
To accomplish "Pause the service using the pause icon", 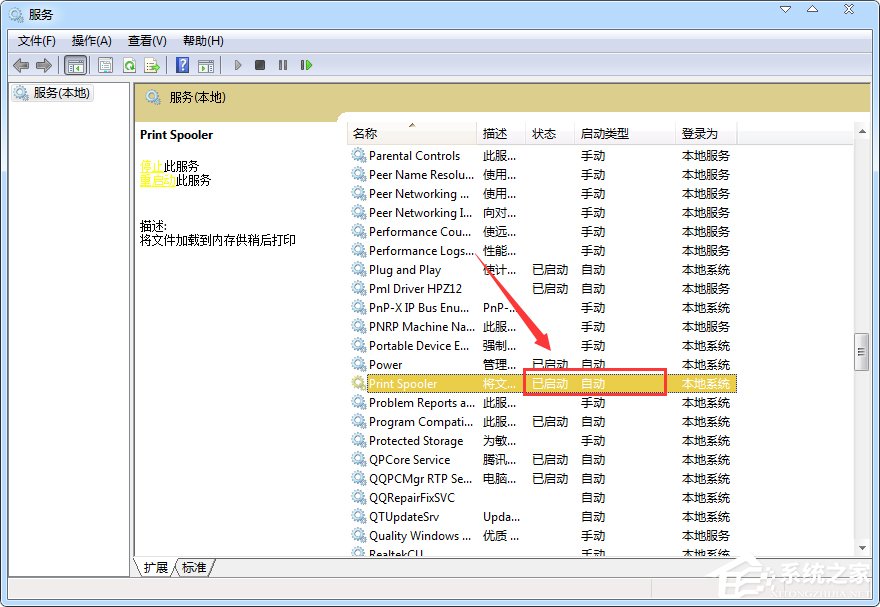I will [x=281, y=65].
